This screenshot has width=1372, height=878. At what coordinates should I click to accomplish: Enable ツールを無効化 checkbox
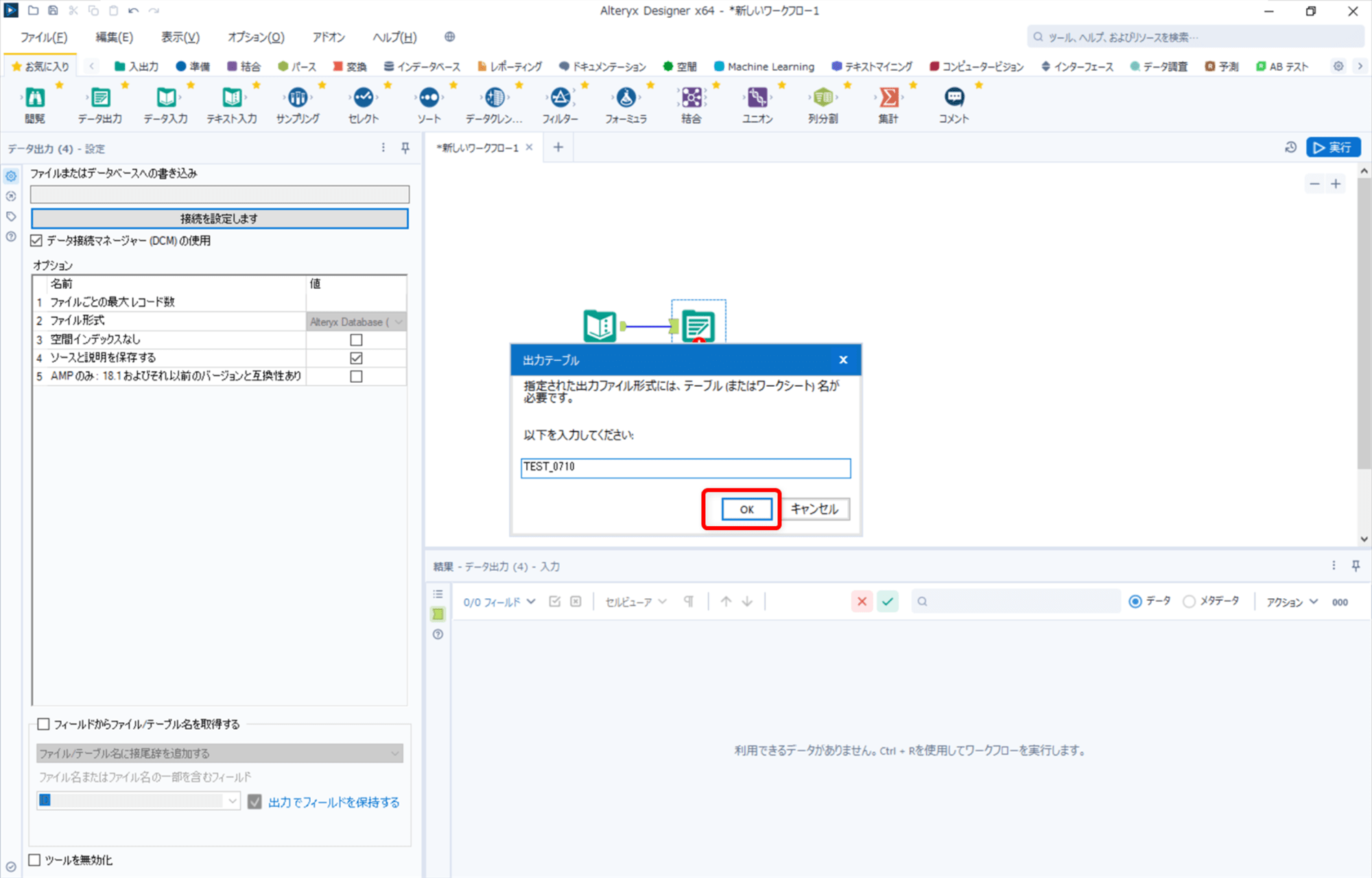[35, 860]
